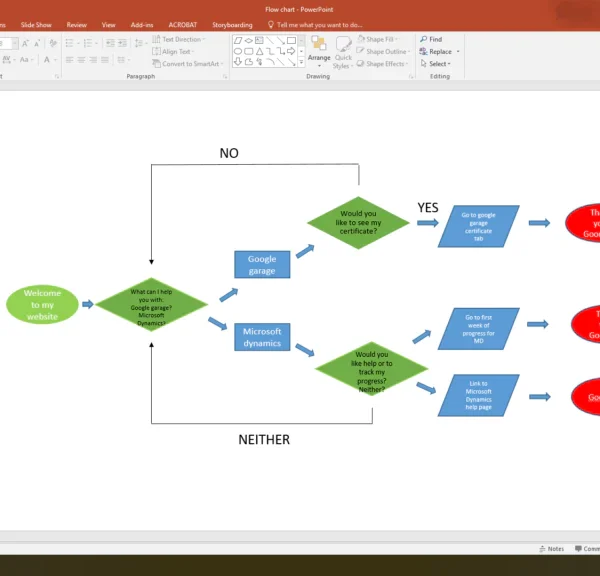Open the Replace dropdown arrow

(x=458, y=52)
